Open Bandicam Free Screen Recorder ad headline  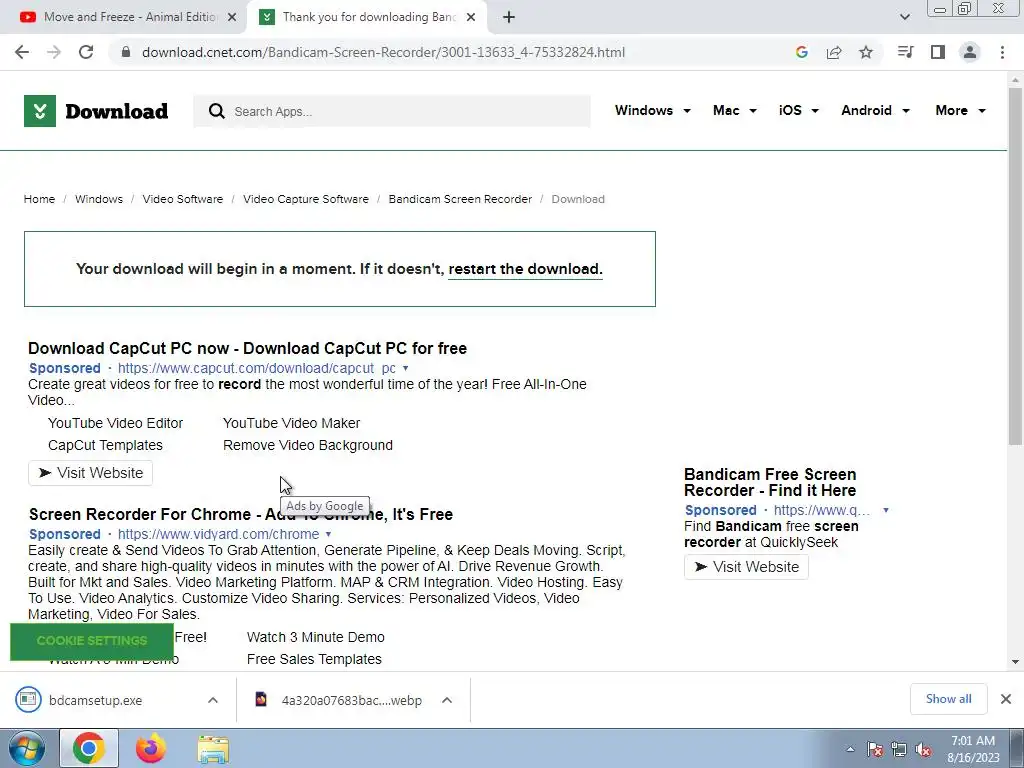[x=770, y=483]
